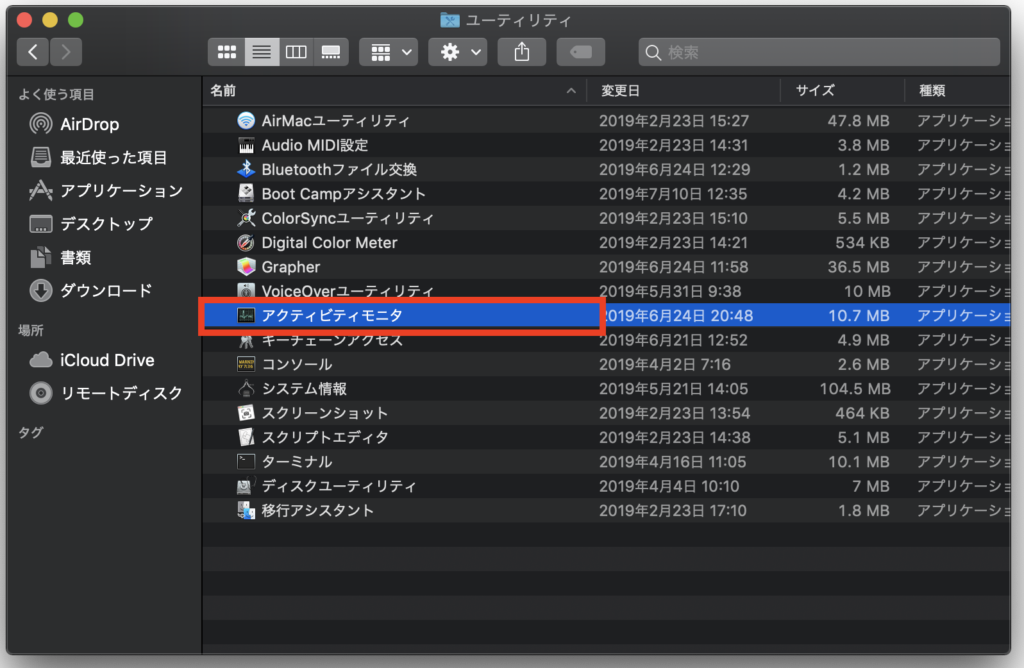The height and width of the screenshot is (668, 1024).
Task: Minimize the ユーティリティ window
Action: (50, 20)
